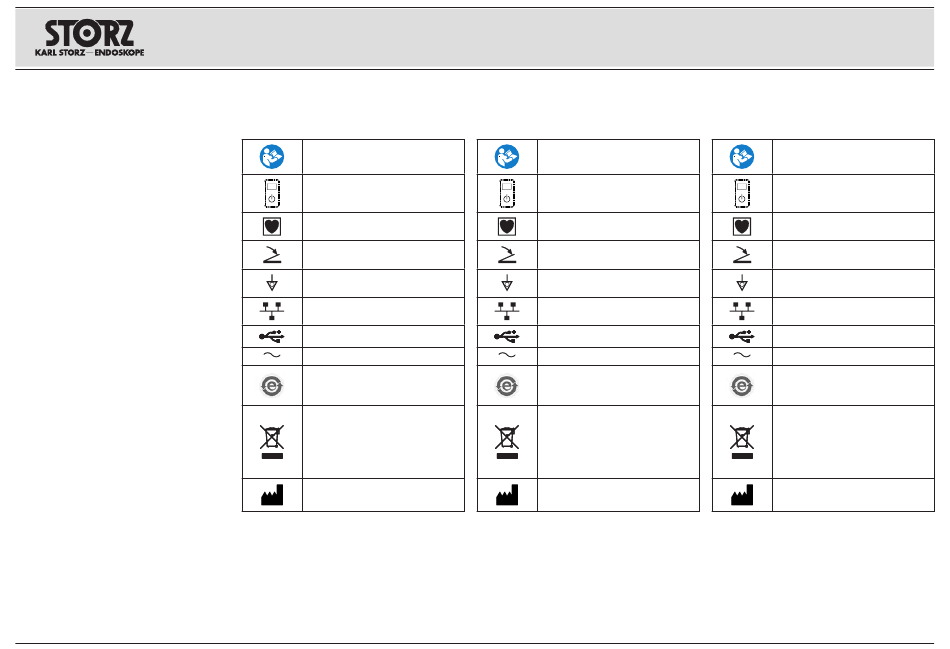Viewport: 950px width, 649px height.
Task: Select the USB symbol in first table
Action: click(272, 336)
